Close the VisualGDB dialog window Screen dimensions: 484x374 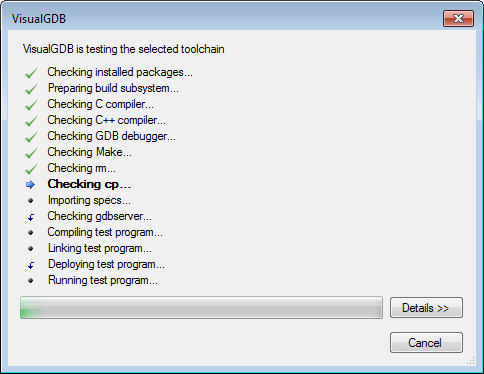coord(458,18)
